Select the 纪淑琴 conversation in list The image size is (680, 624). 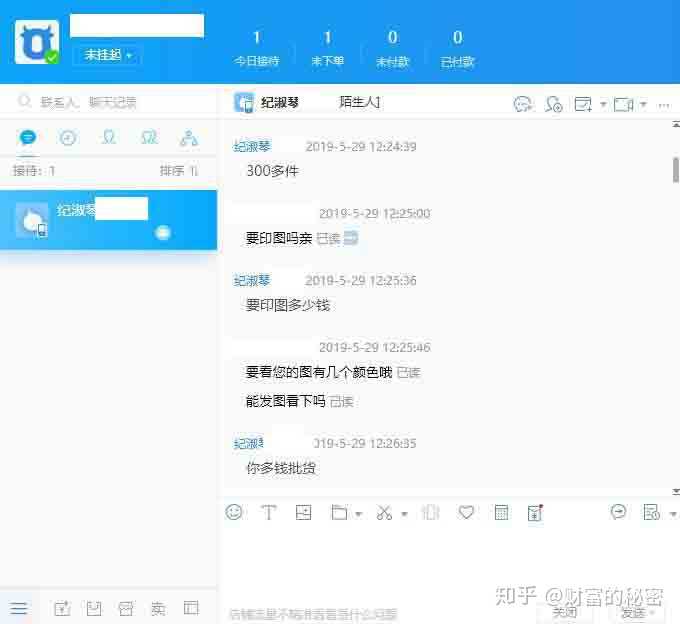[108, 219]
